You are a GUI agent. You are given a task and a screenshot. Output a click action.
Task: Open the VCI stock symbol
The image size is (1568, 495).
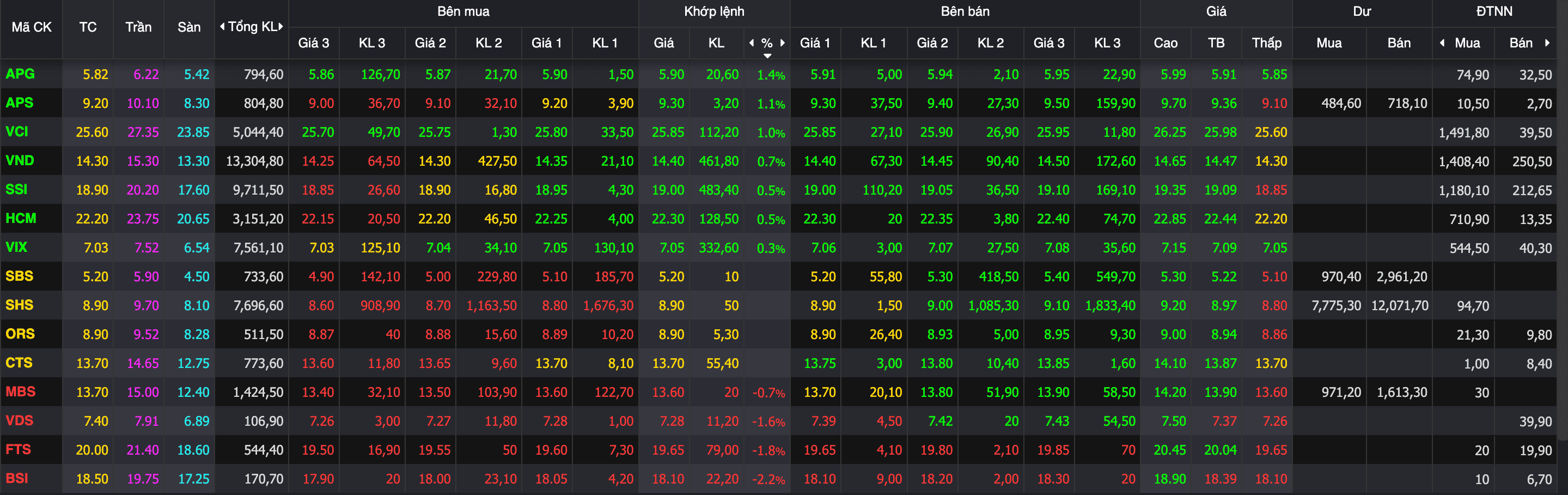coord(17,132)
